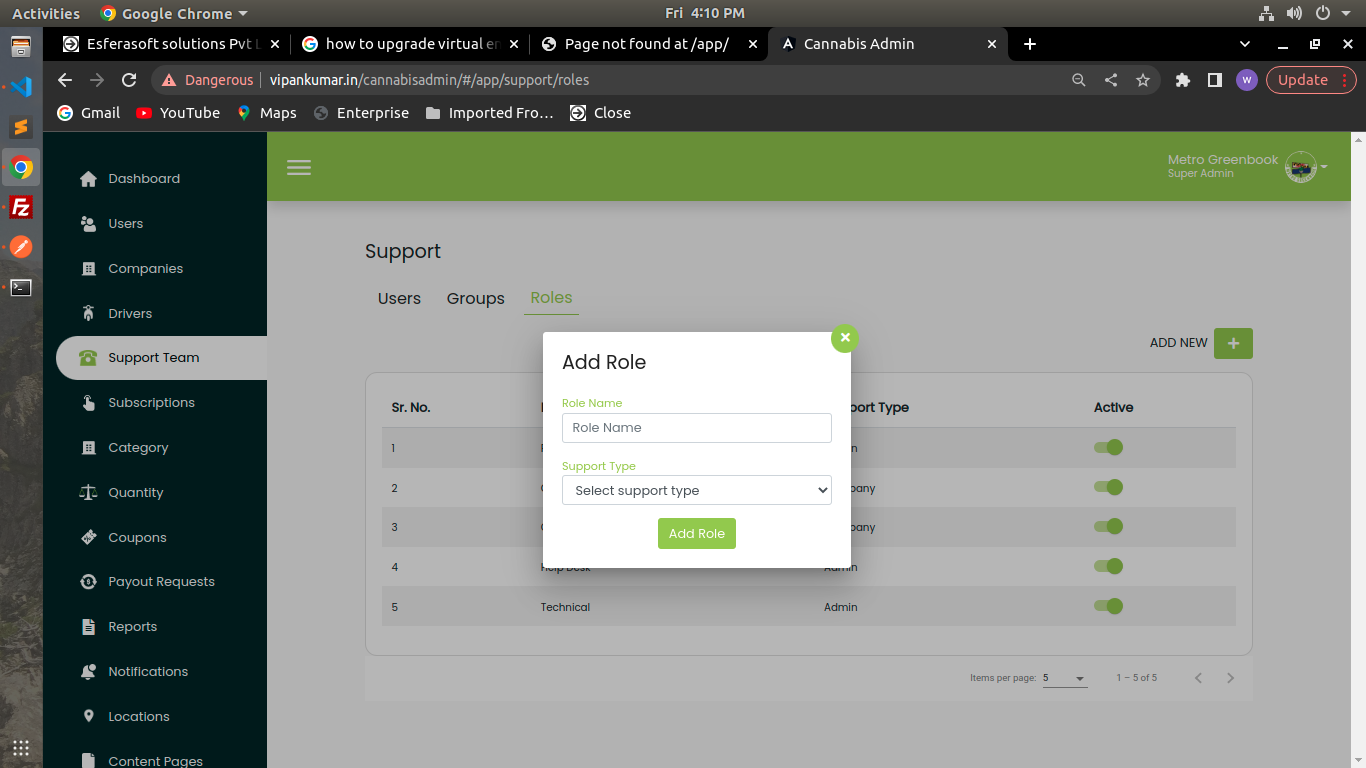Open FileZilla from the Ubuntu dock
The height and width of the screenshot is (768, 1366).
point(21,208)
